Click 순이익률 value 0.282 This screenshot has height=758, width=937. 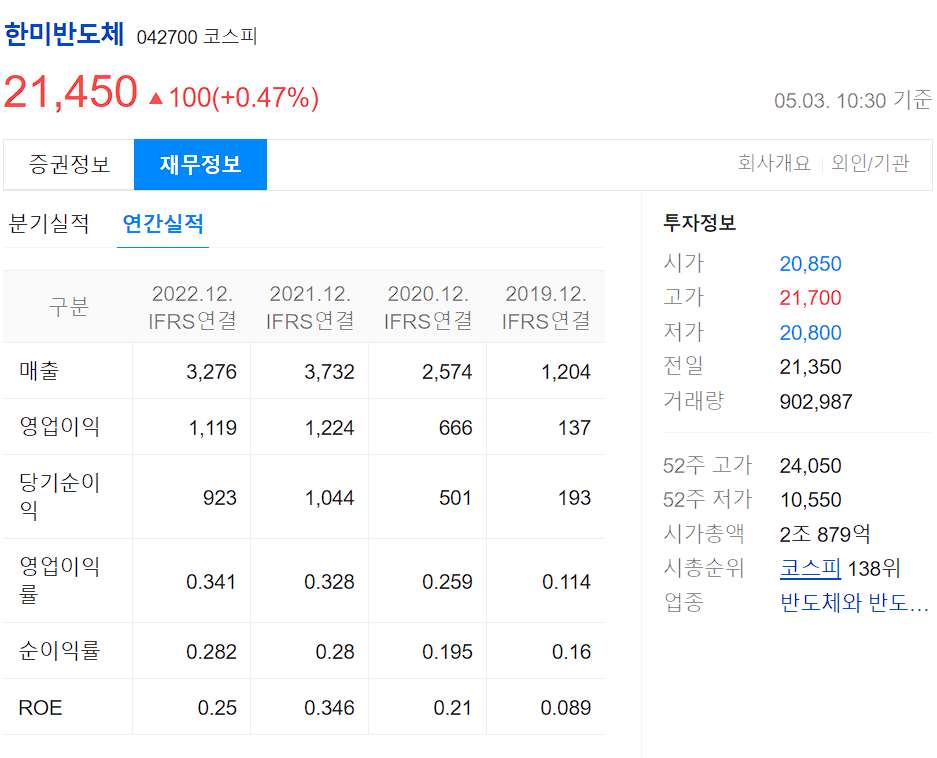(x=212, y=651)
